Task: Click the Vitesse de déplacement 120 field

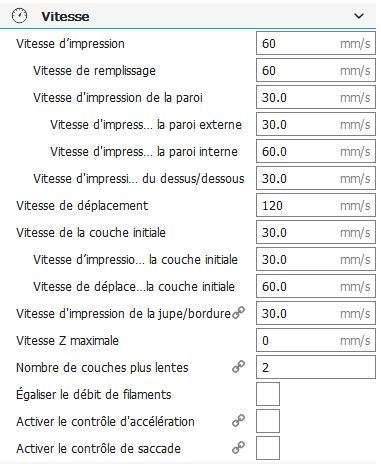Action: tap(316, 205)
